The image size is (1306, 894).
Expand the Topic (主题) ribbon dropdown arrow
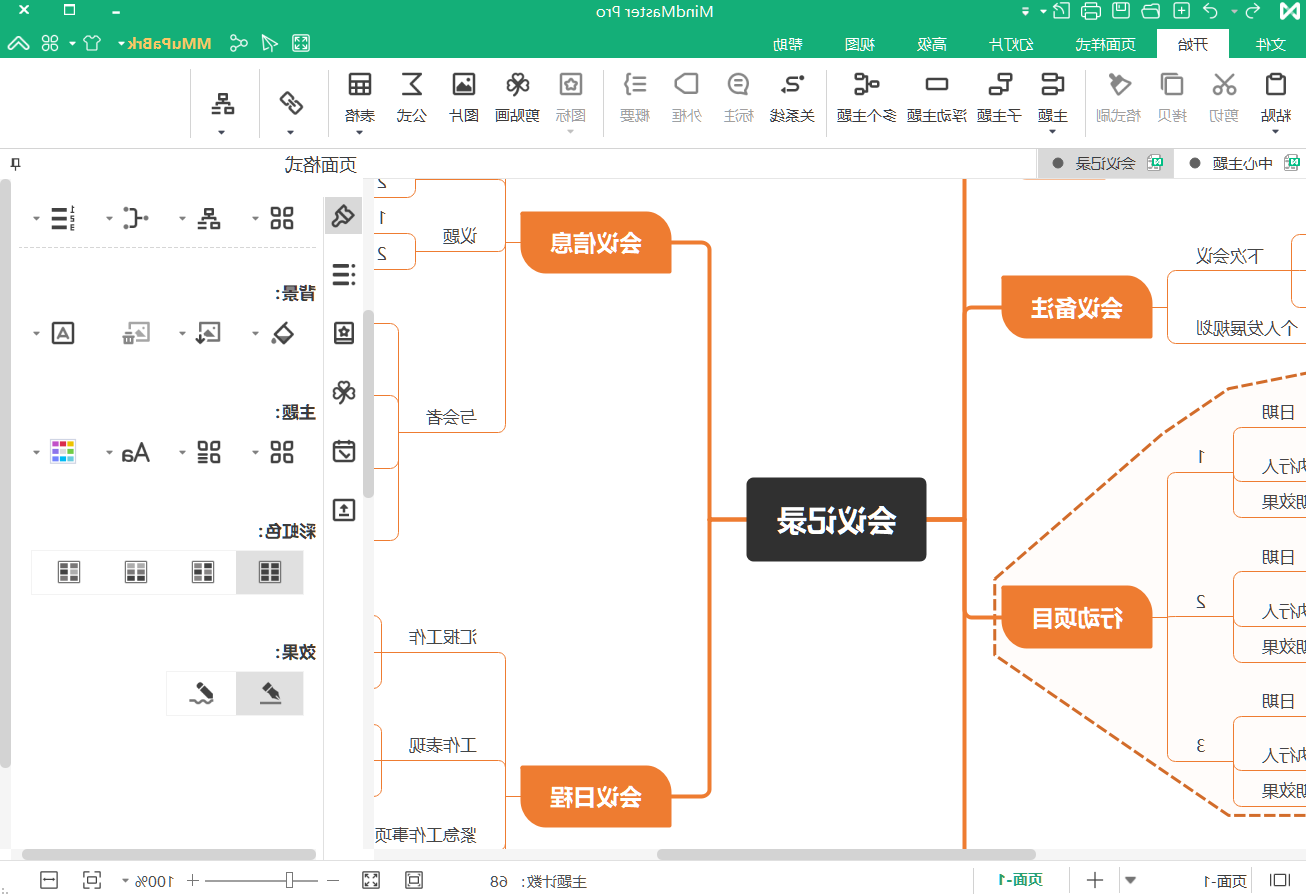coord(1053,131)
